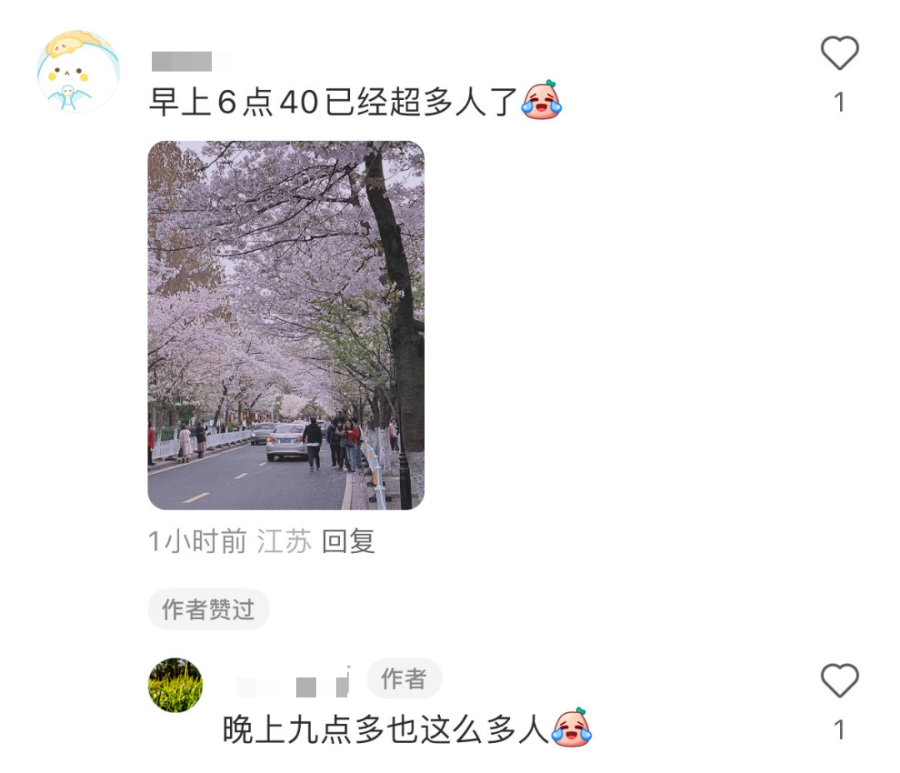Screen dimensions: 900x773
Task: Open the author's green grass avatar
Action: point(175,685)
